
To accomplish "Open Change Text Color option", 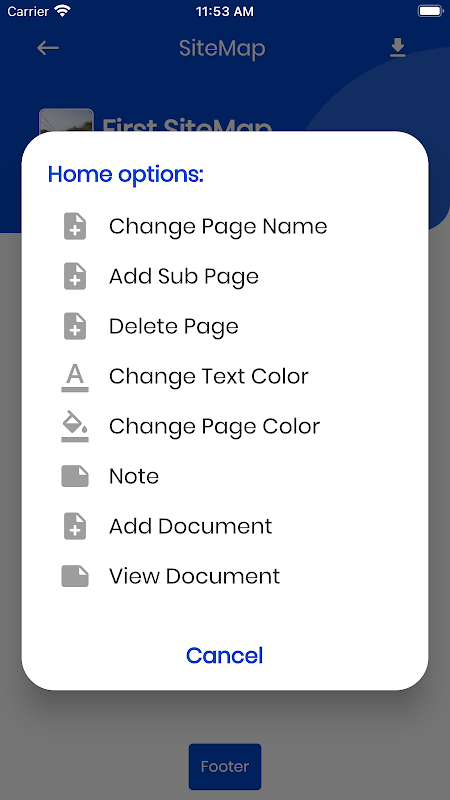I will [209, 377].
